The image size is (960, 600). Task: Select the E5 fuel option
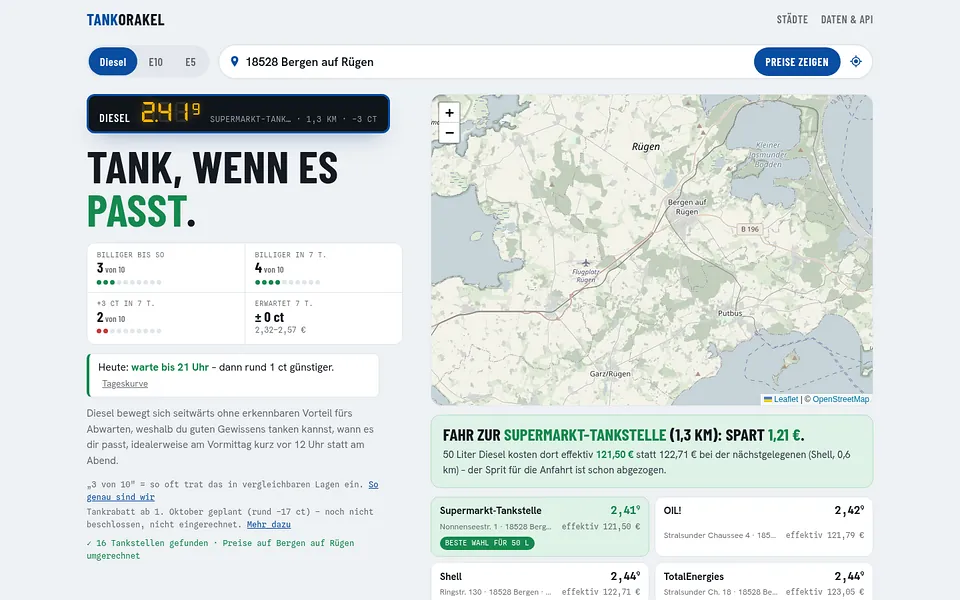click(190, 62)
